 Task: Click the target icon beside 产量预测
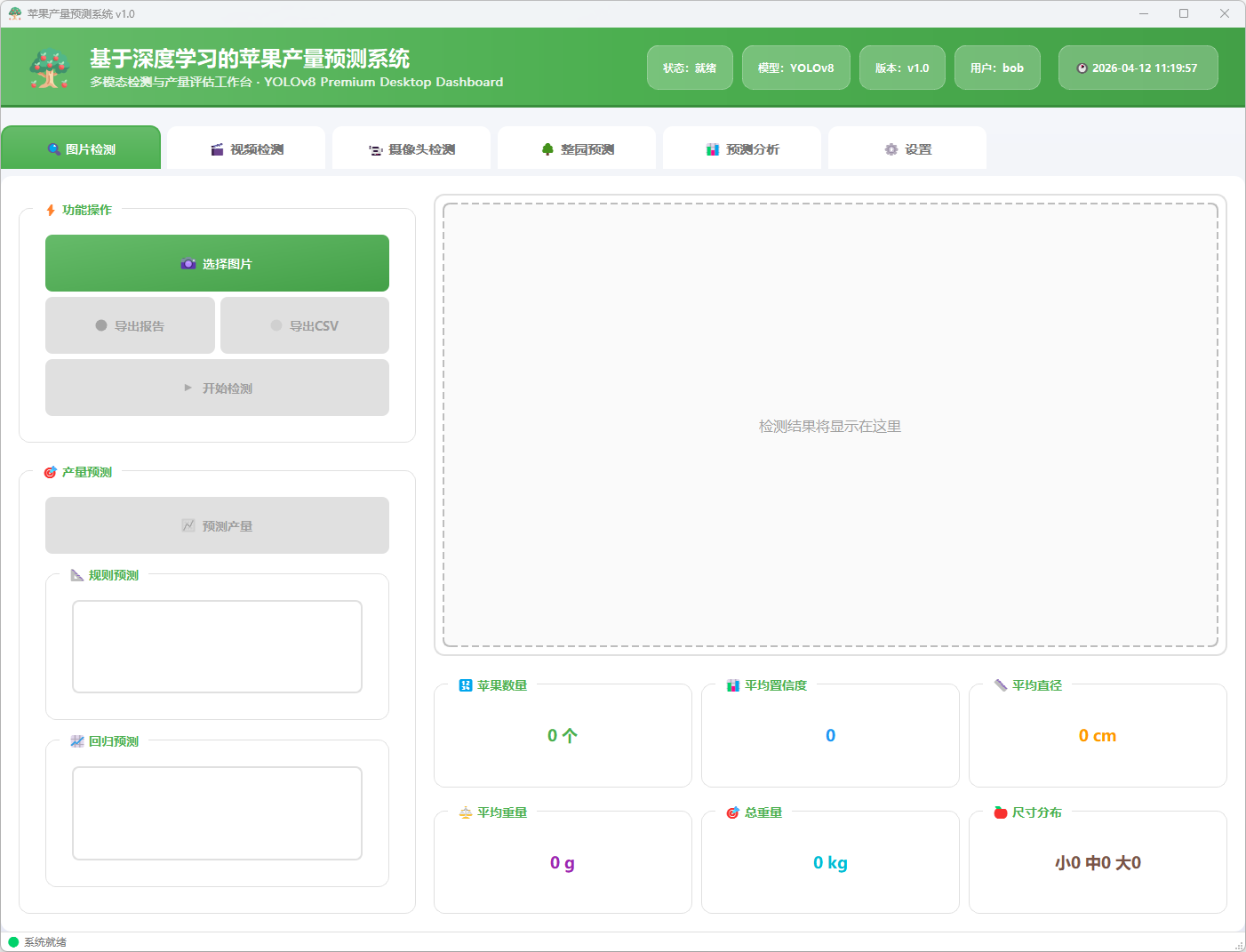[x=51, y=472]
